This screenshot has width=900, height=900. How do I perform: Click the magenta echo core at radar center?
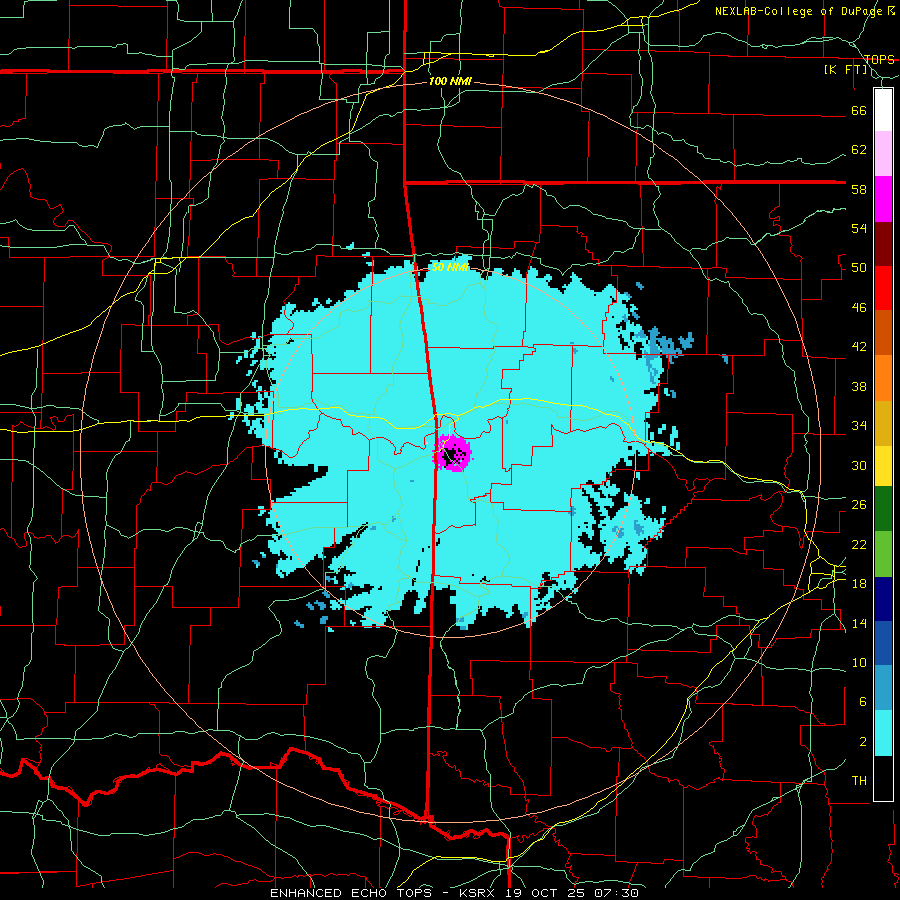pyautogui.click(x=453, y=454)
